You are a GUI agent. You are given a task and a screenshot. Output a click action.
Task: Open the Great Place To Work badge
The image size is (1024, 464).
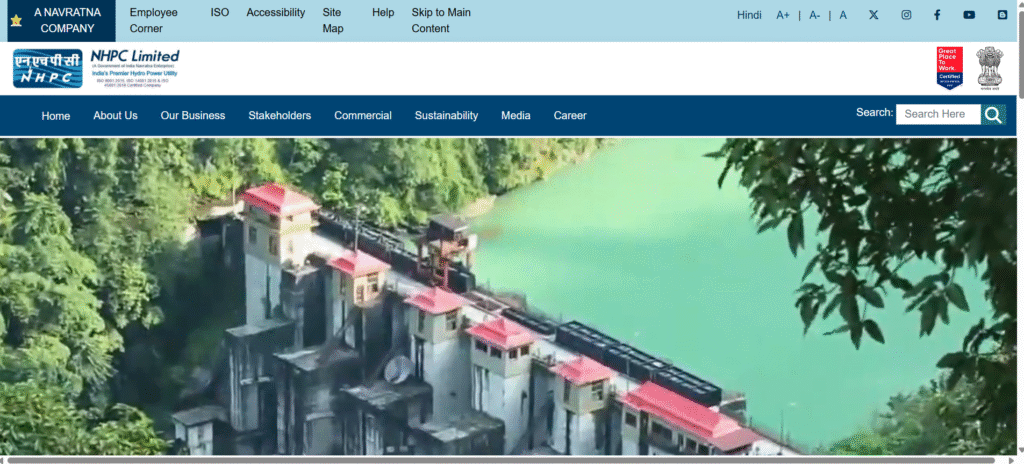[950, 68]
